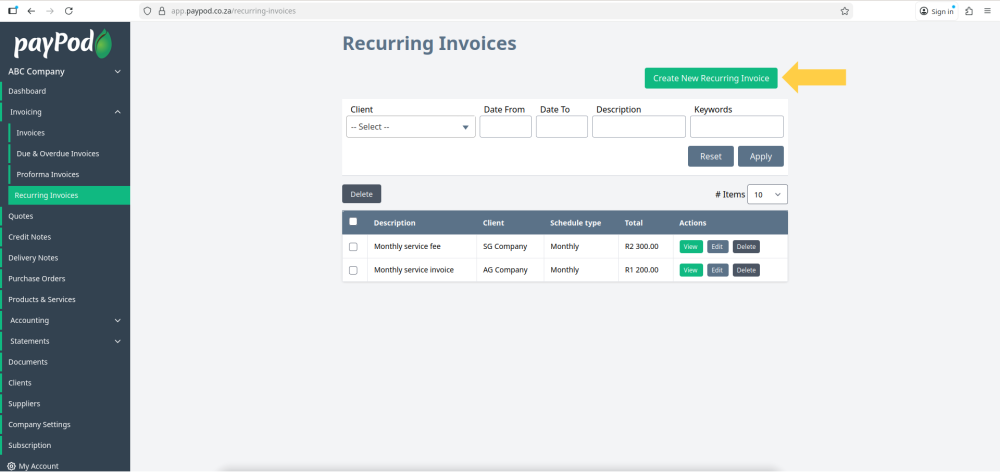
Task: Bookmark page with the star icon
Action: coord(844,11)
